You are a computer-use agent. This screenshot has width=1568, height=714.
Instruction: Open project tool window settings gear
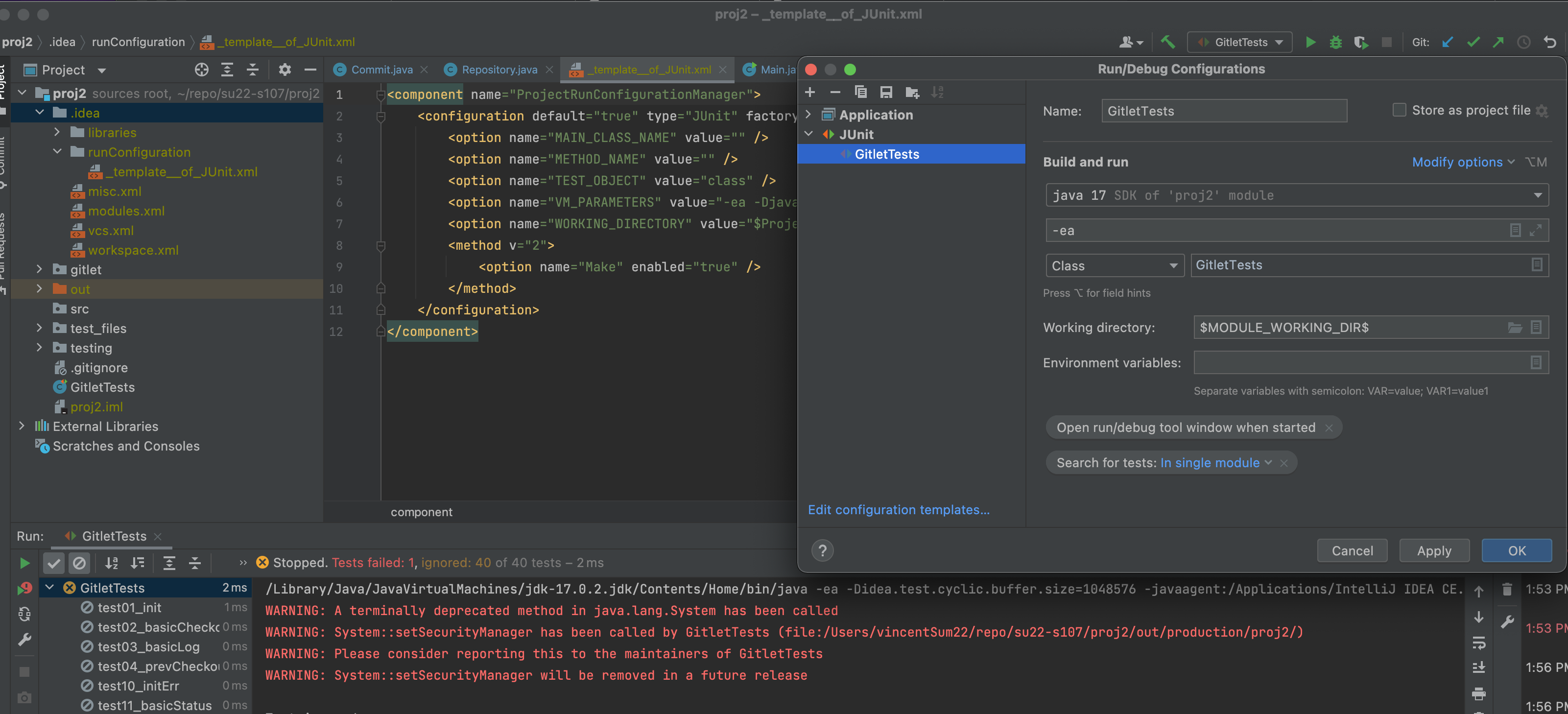click(x=284, y=70)
